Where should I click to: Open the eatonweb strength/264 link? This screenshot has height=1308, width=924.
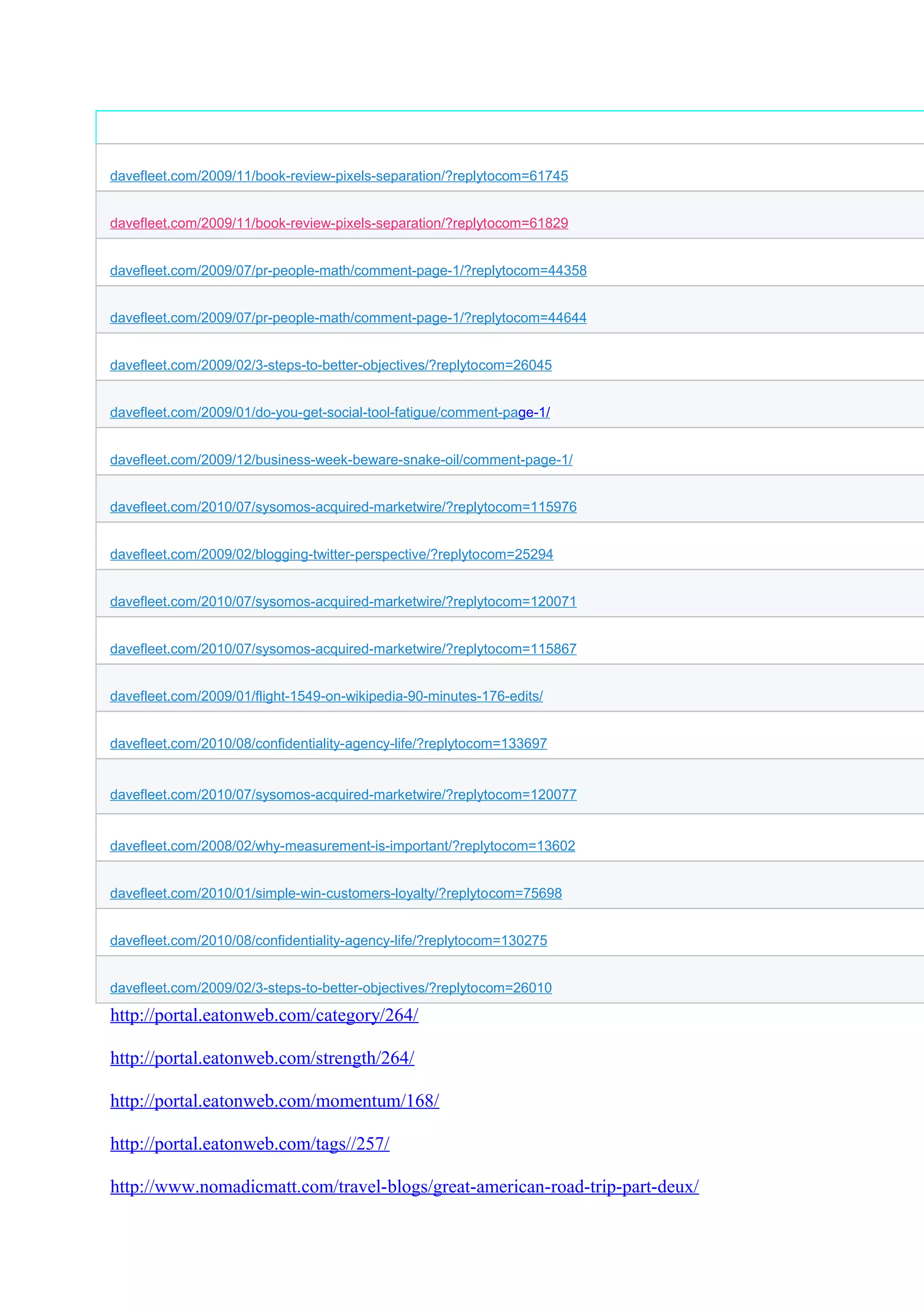[262, 1058]
